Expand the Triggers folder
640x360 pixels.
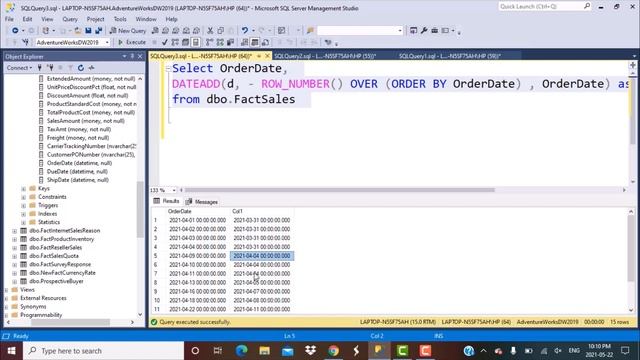click(x=24, y=205)
